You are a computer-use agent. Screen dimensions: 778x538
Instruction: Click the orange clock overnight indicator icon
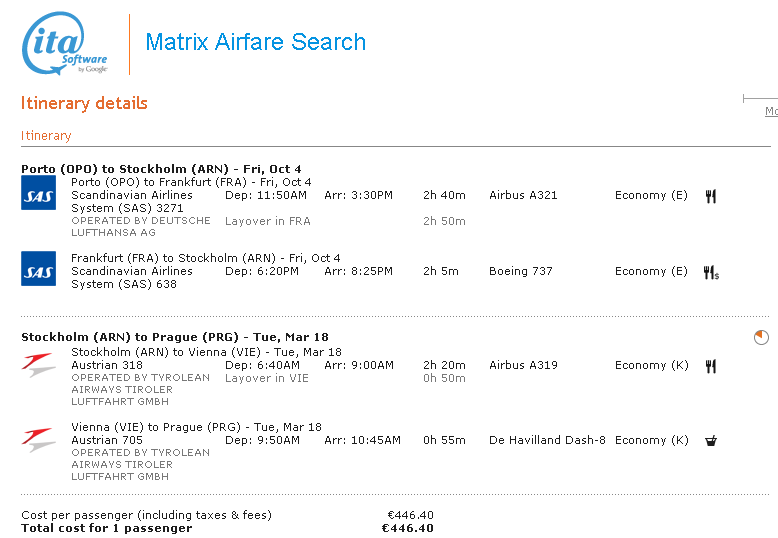(x=762, y=338)
